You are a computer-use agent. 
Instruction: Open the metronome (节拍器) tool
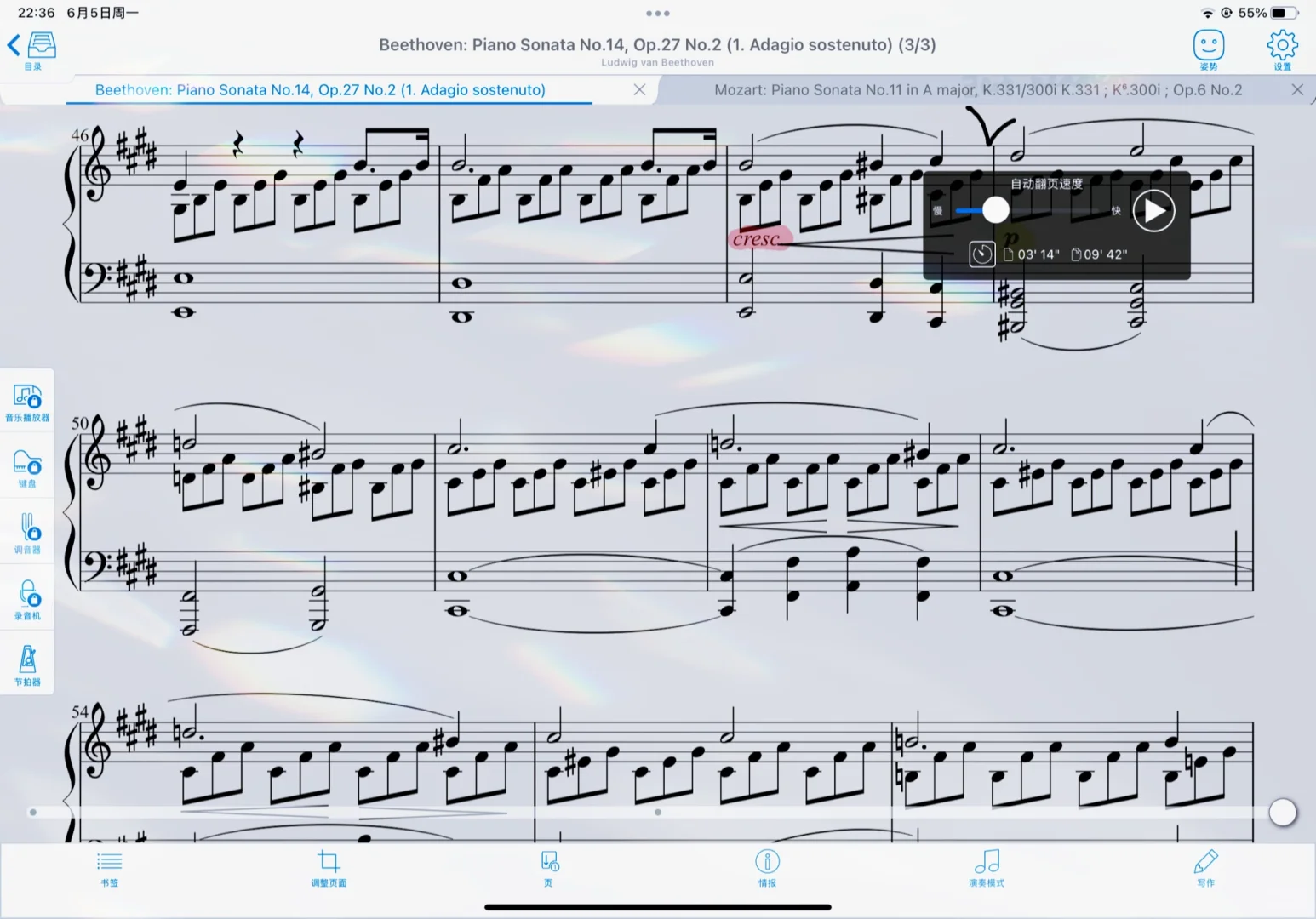point(27,665)
